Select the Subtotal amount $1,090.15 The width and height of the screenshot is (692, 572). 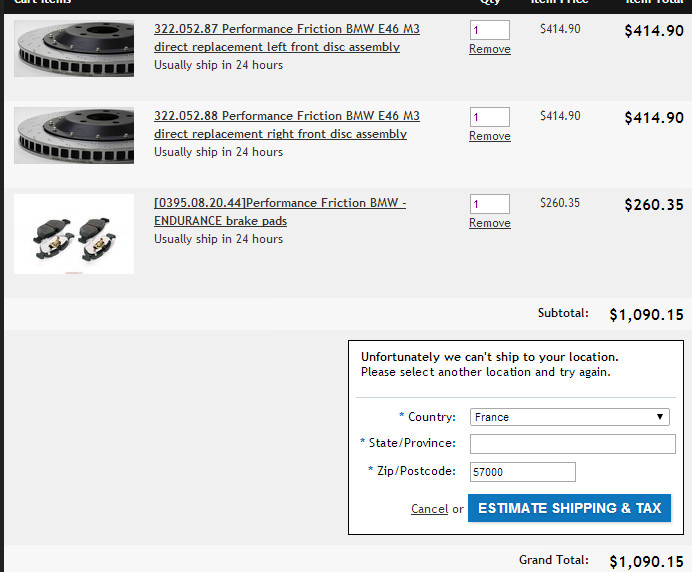pos(646,315)
